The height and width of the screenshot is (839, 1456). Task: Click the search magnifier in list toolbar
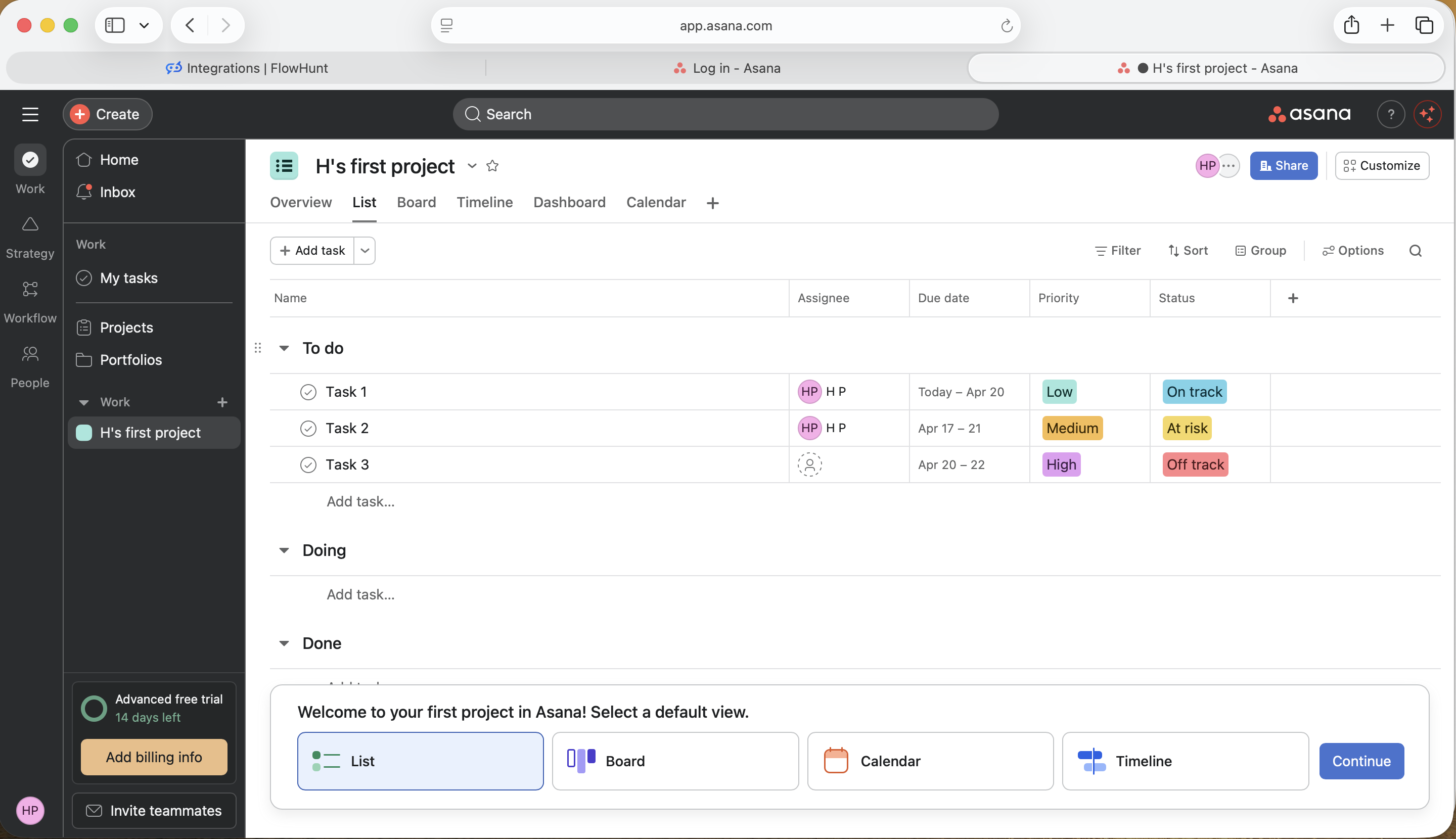(1415, 251)
